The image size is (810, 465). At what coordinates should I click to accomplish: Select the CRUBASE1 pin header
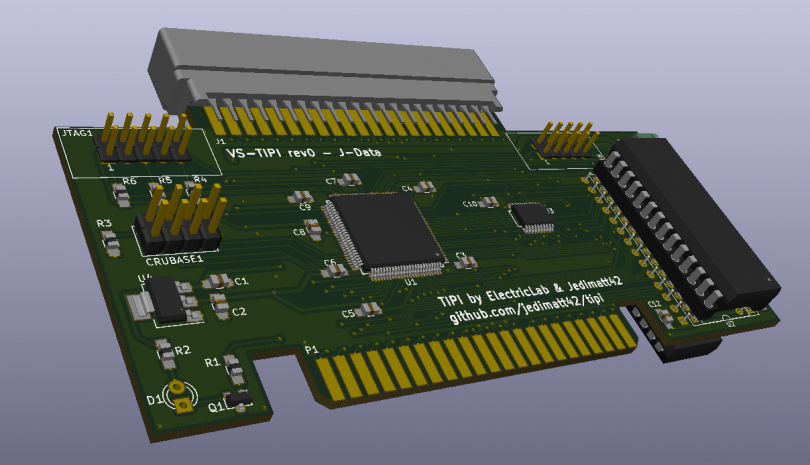tap(180, 220)
